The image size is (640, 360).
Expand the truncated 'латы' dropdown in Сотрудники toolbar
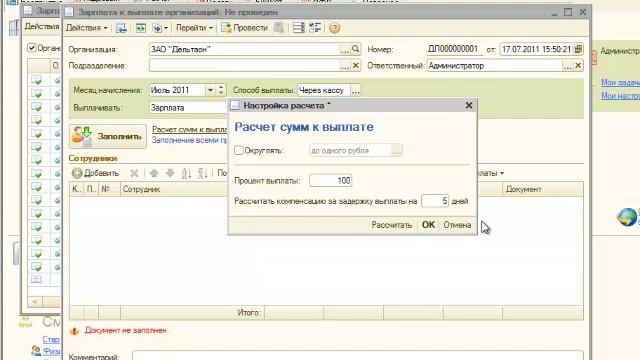(x=491, y=173)
